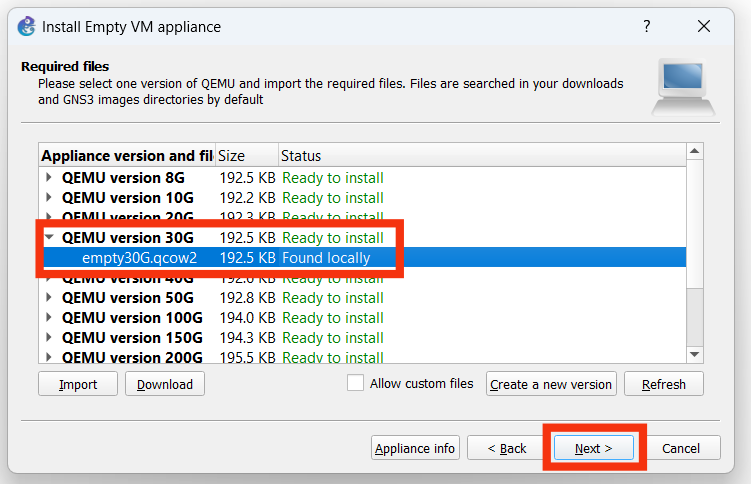Click the scrollbar down arrow in list
751x484 pixels.
(694, 353)
